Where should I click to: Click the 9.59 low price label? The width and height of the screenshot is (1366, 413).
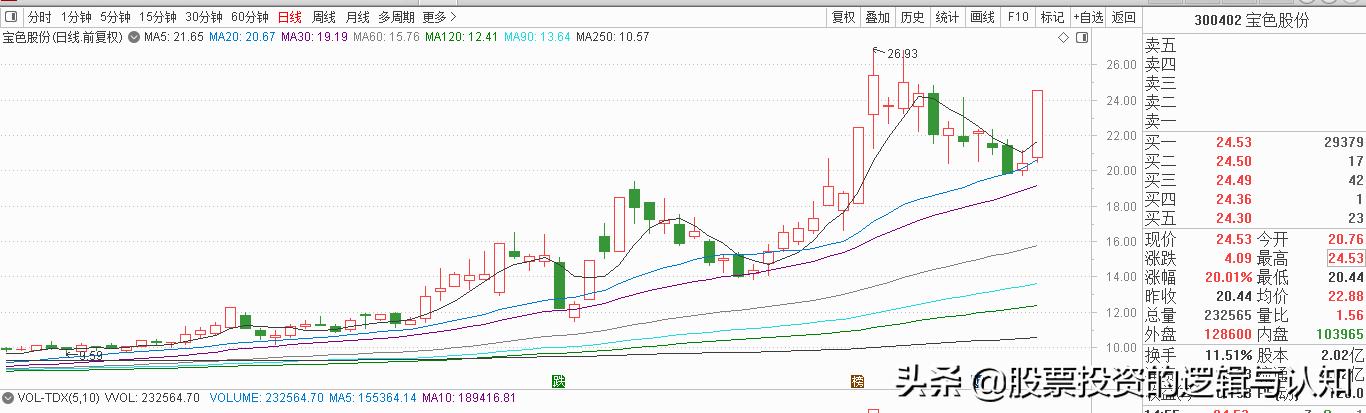pyautogui.click(x=90, y=355)
